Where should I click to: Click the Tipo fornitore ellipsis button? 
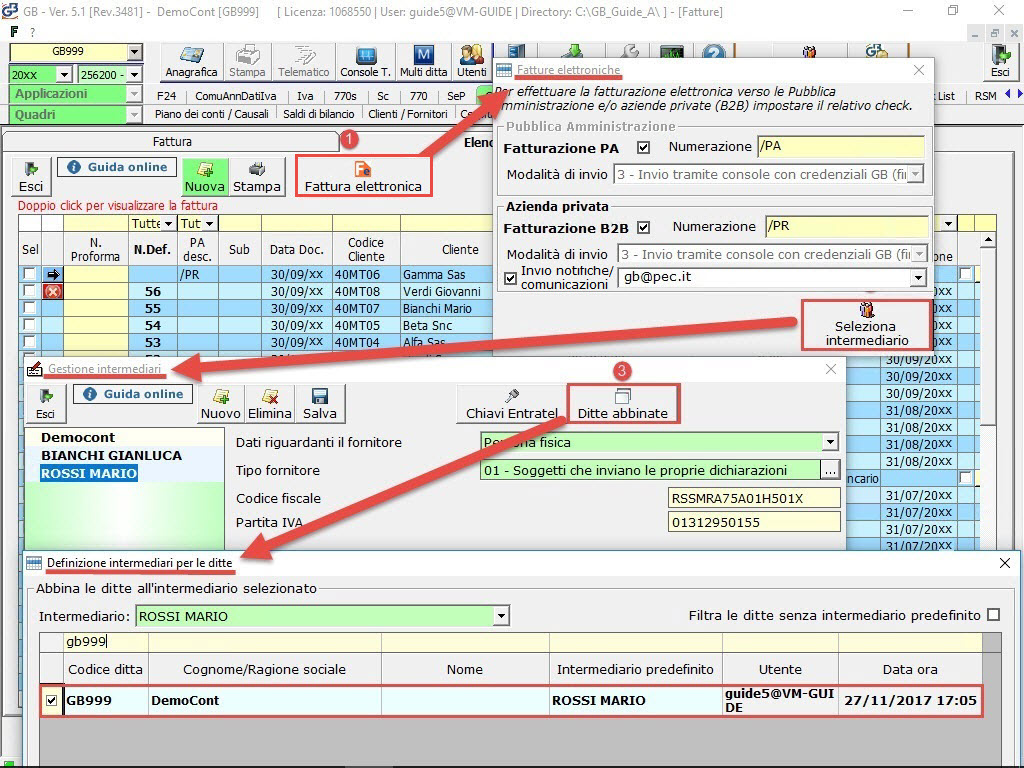830,470
